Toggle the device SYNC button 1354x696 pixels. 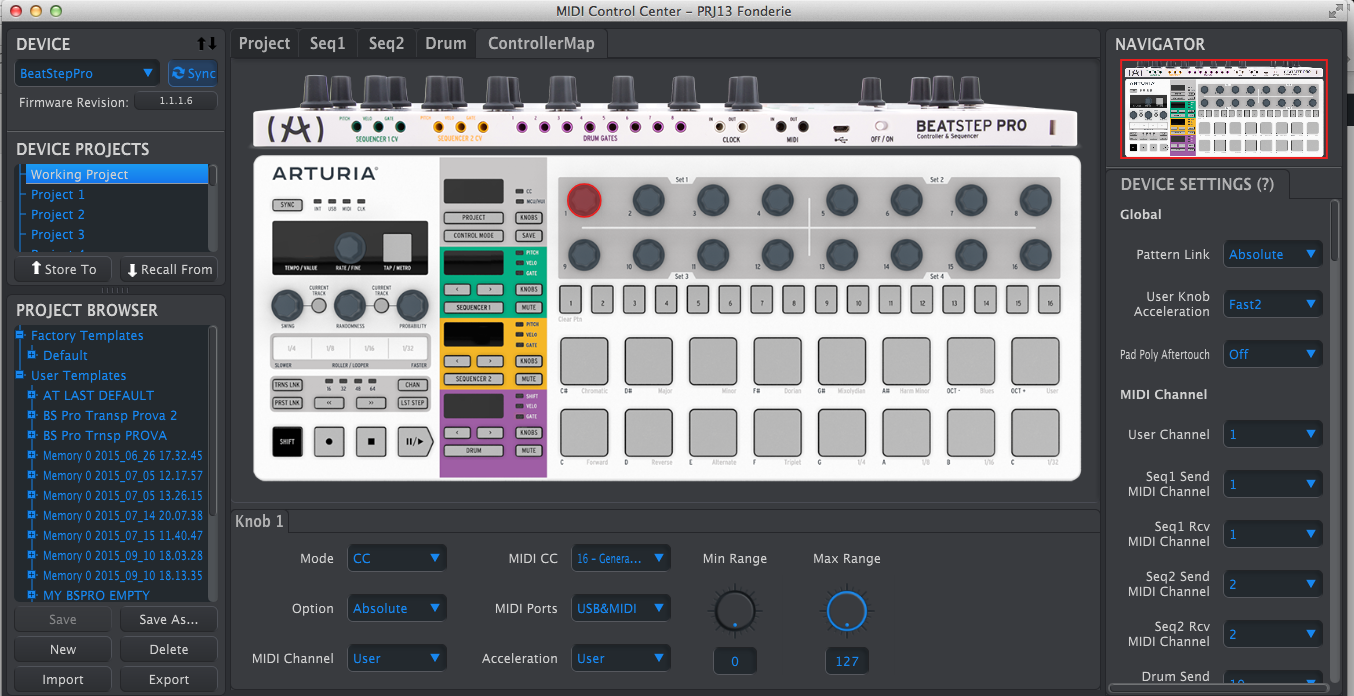point(287,205)
